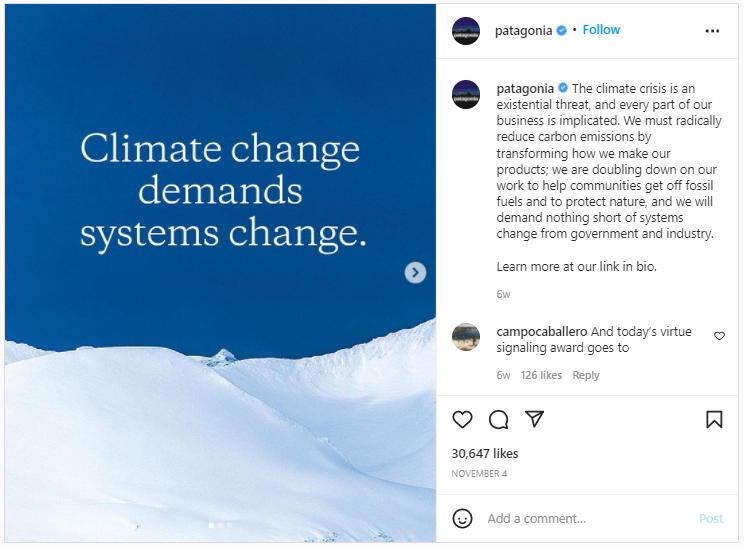View 126 likes on the comment
The image size is (744, 548).
click(541, 376)
